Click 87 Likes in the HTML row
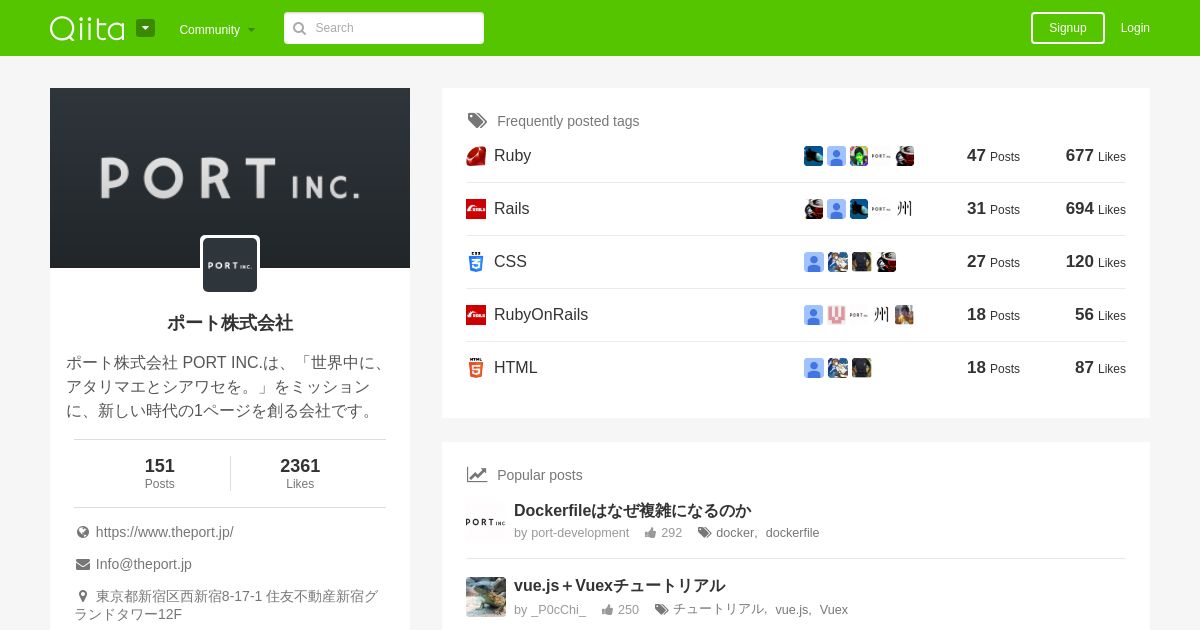Image resolution: width=1200 pixels, height=630 pixels. point(1100,368)
